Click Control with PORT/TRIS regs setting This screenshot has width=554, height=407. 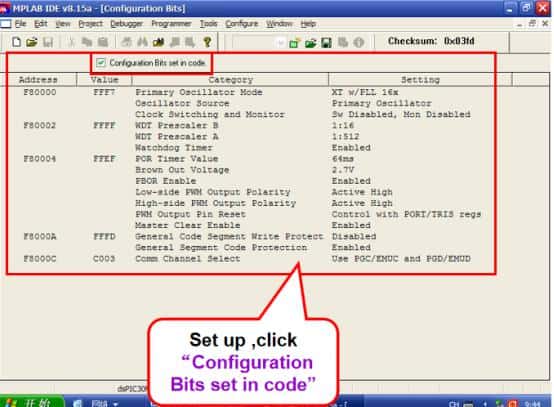click(x=406, y=214)
